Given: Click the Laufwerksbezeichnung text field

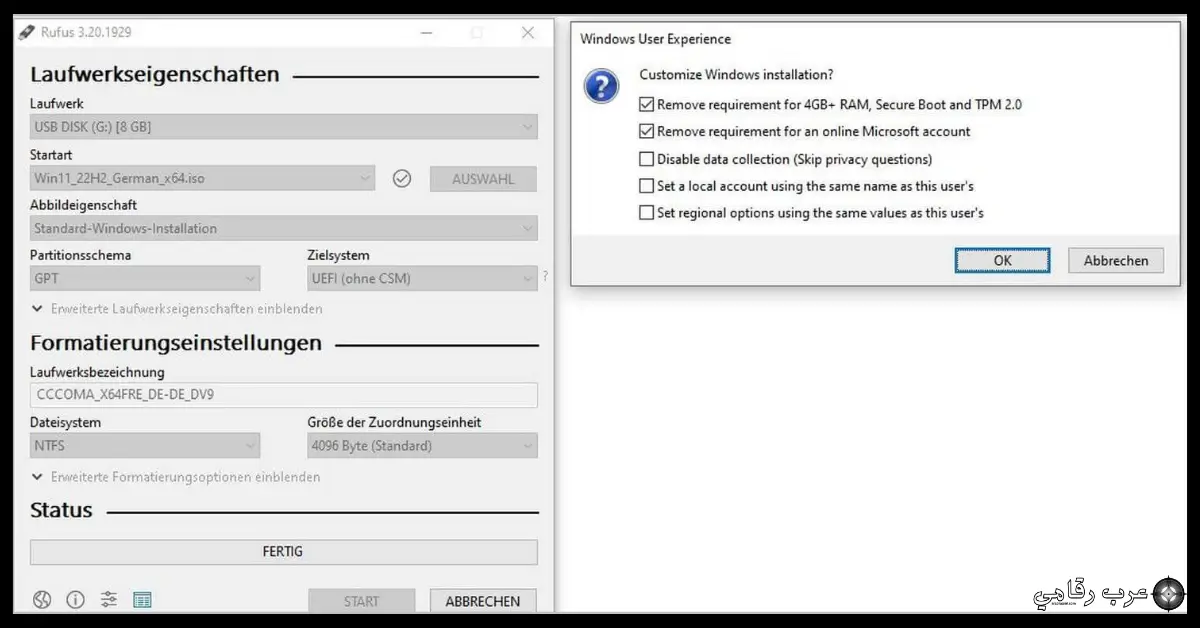Looking at the screenshot, I should tap(283, 395).
